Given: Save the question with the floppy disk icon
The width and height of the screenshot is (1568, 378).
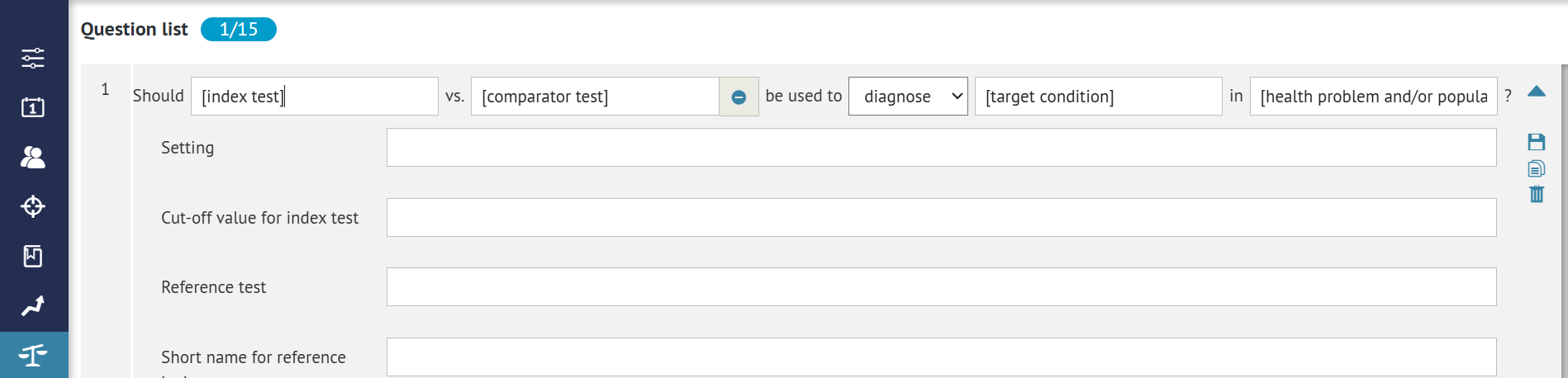Looking at the screenshot, I should [1537, 142].
